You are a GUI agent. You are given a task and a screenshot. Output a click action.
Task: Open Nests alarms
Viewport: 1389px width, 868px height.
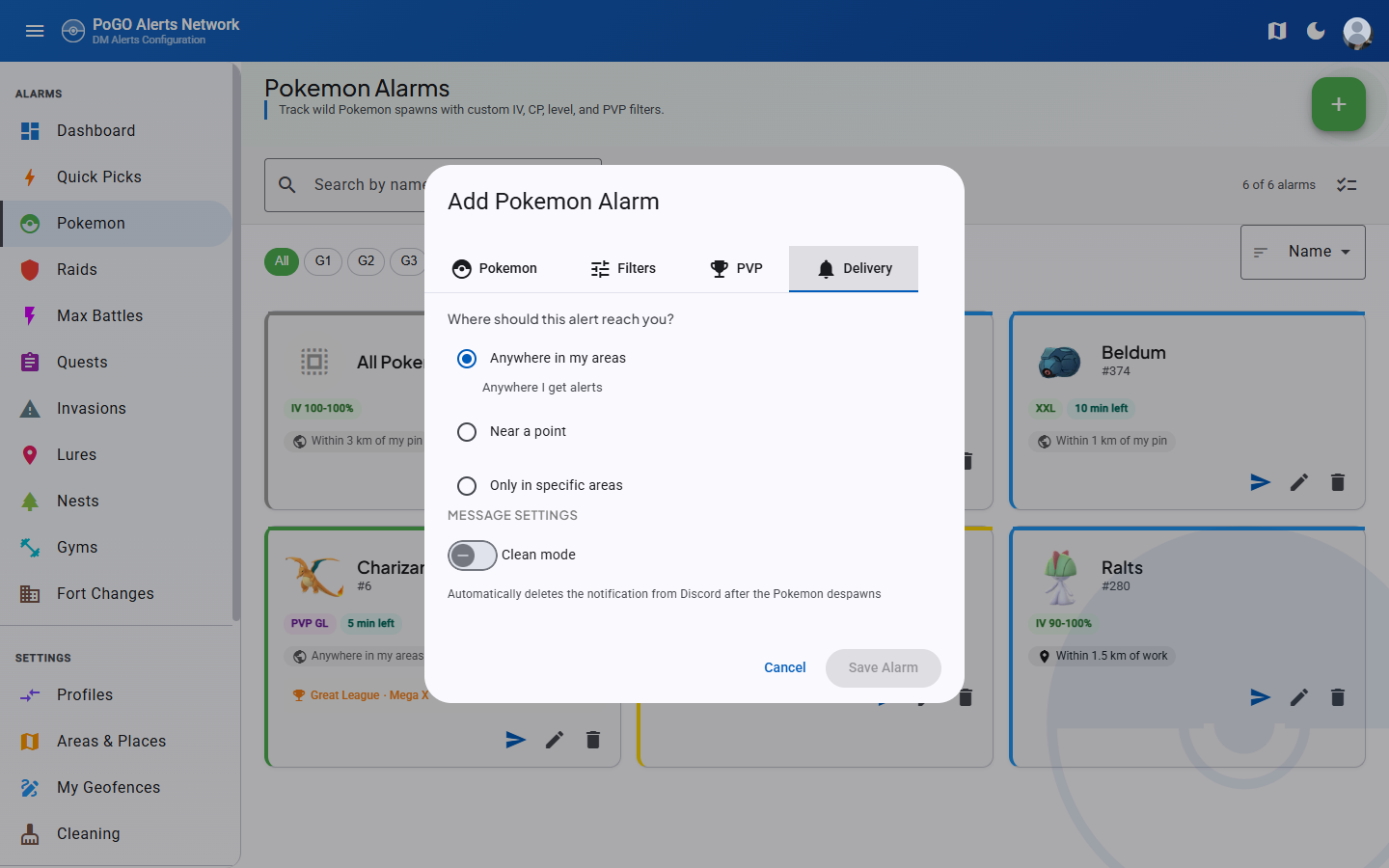[x=116, y=502]
